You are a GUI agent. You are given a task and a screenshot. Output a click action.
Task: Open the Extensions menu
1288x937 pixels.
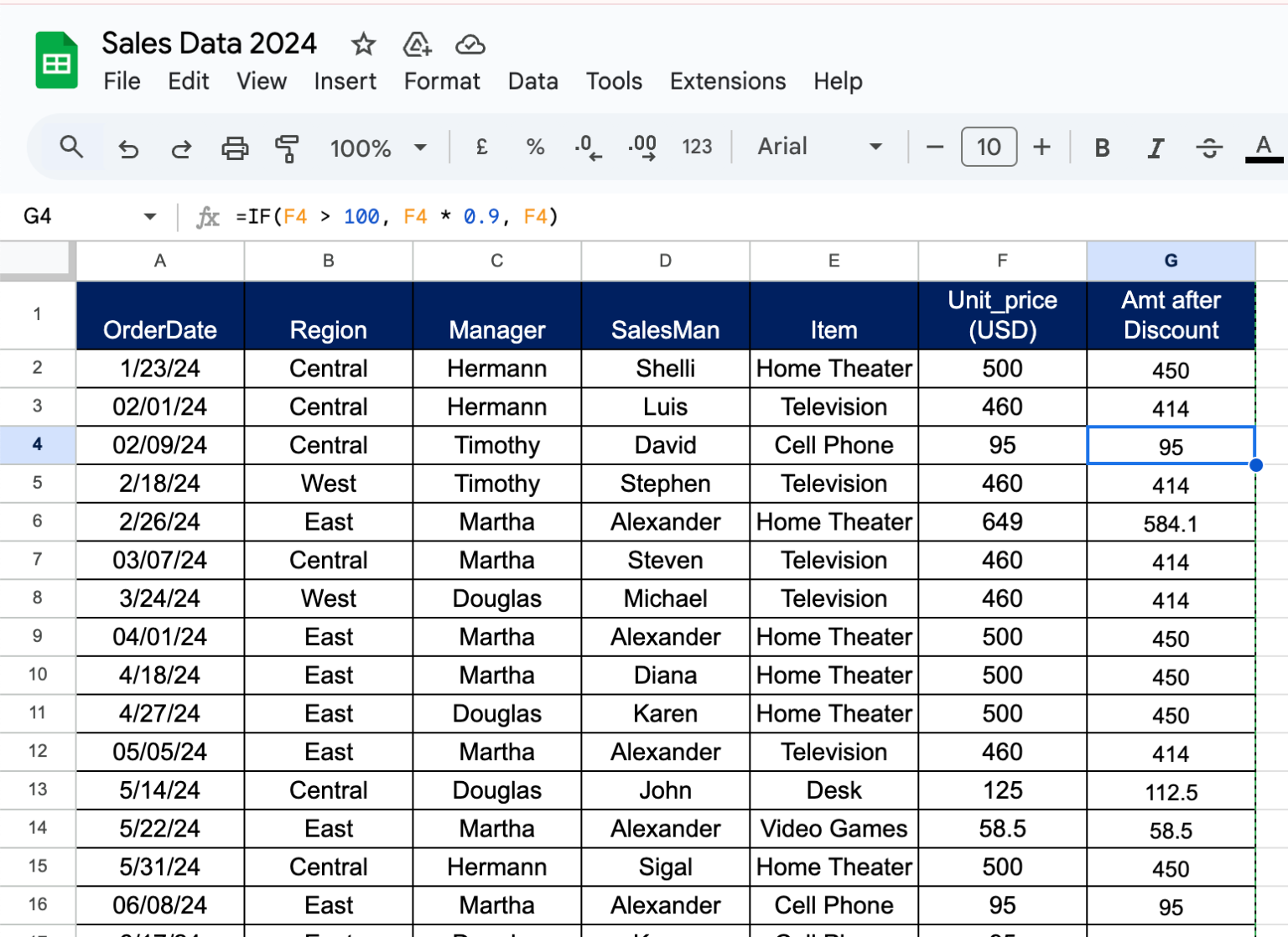point(727,81)
